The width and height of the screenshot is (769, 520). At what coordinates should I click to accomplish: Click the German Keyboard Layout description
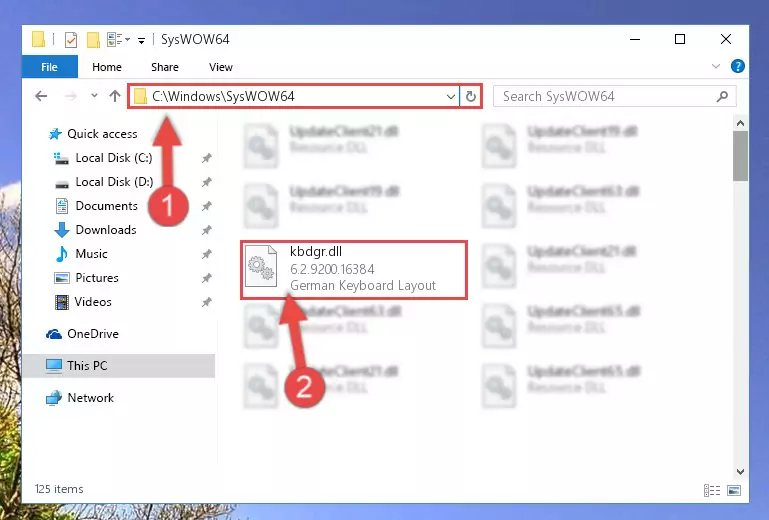[x=363, y=285]
